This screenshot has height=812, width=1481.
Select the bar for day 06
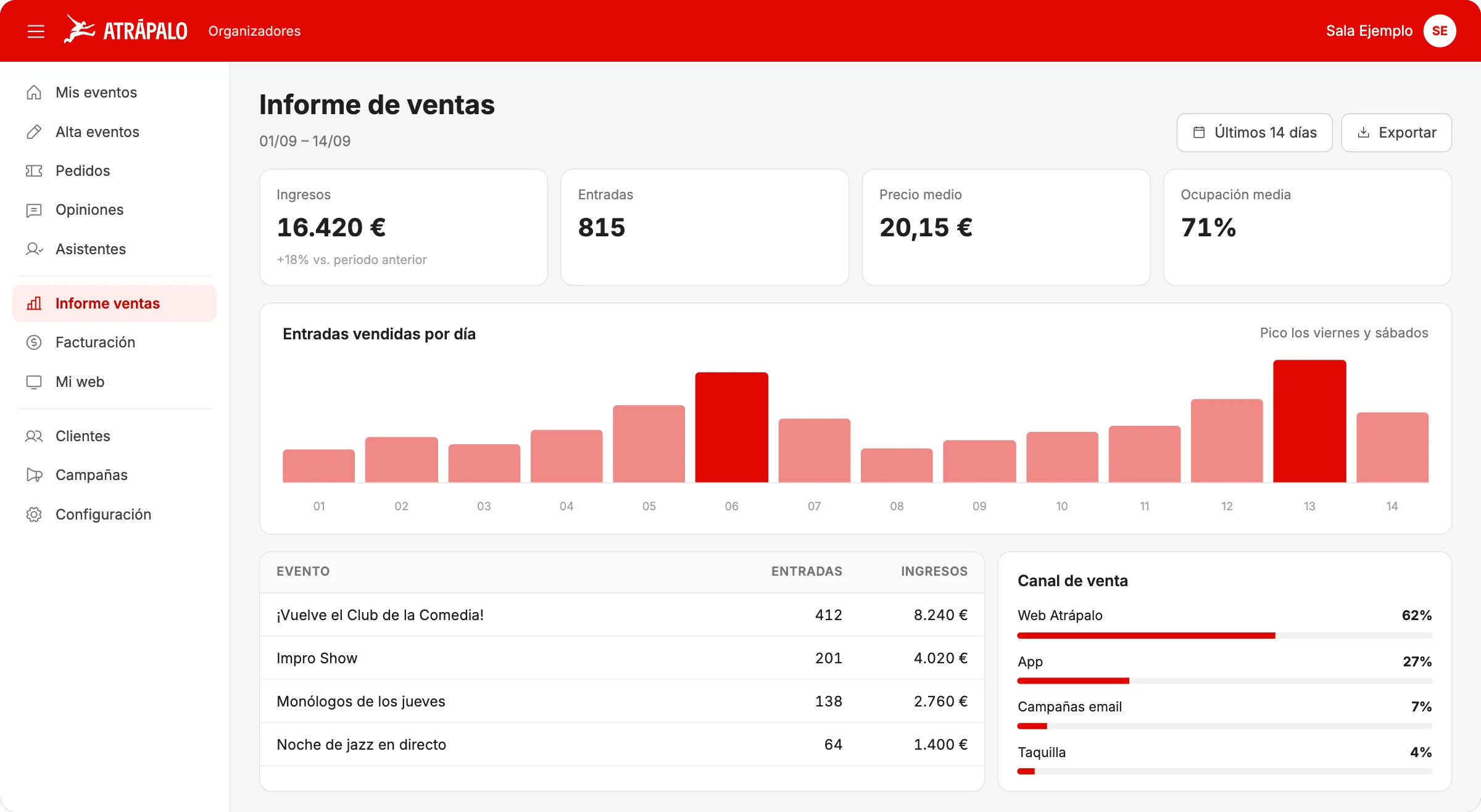731,427
